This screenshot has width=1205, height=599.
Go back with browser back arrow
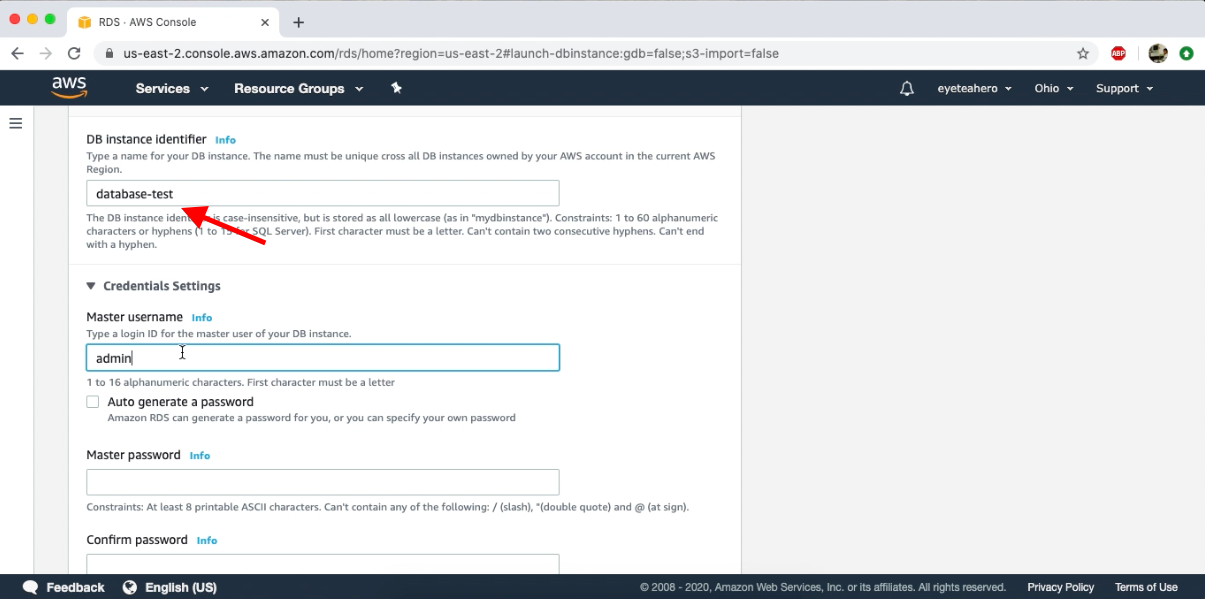pos(18,54)
